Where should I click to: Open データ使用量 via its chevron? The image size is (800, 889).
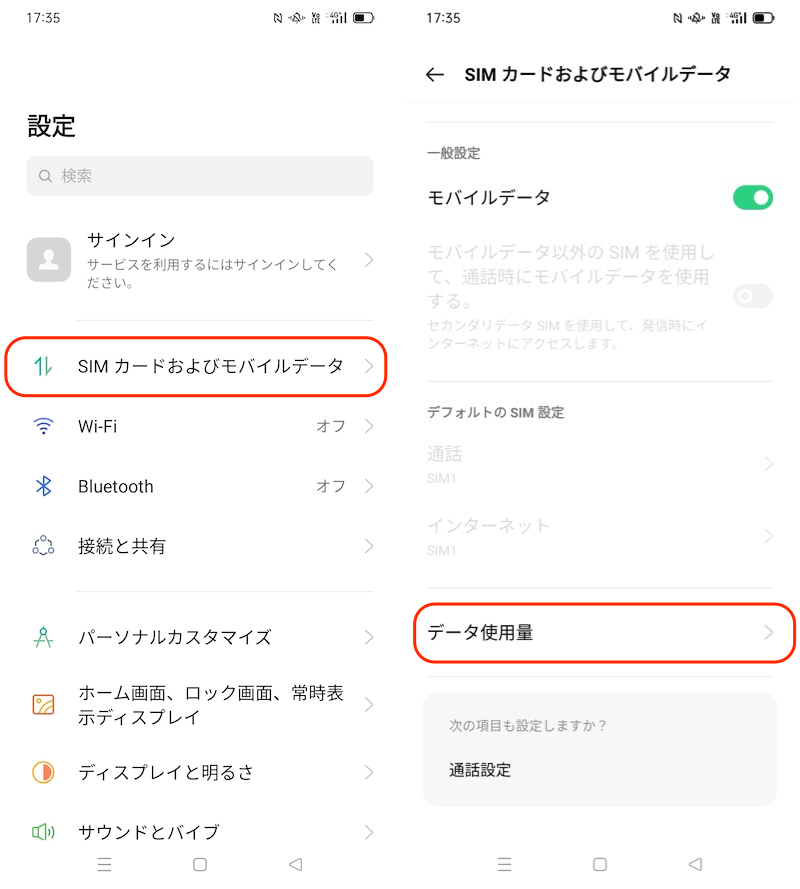click(x=768, y=632)
